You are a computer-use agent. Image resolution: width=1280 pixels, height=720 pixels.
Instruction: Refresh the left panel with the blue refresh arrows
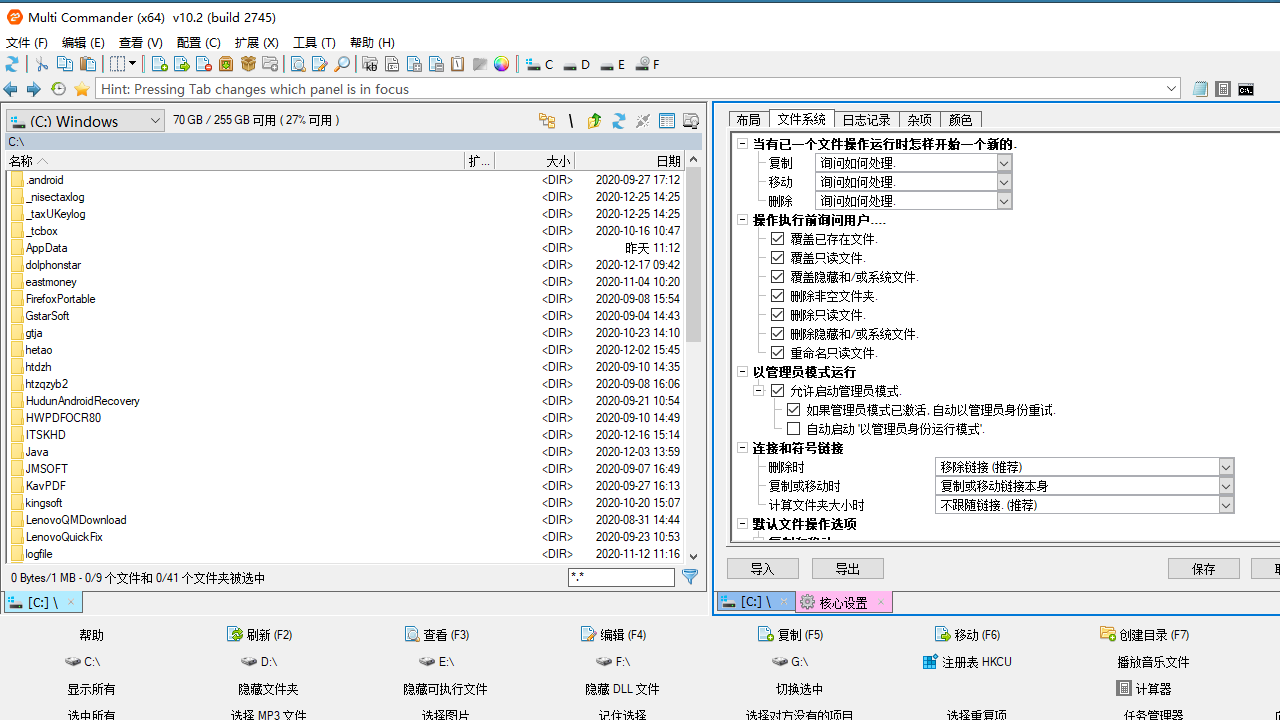(x=618, y=120)
